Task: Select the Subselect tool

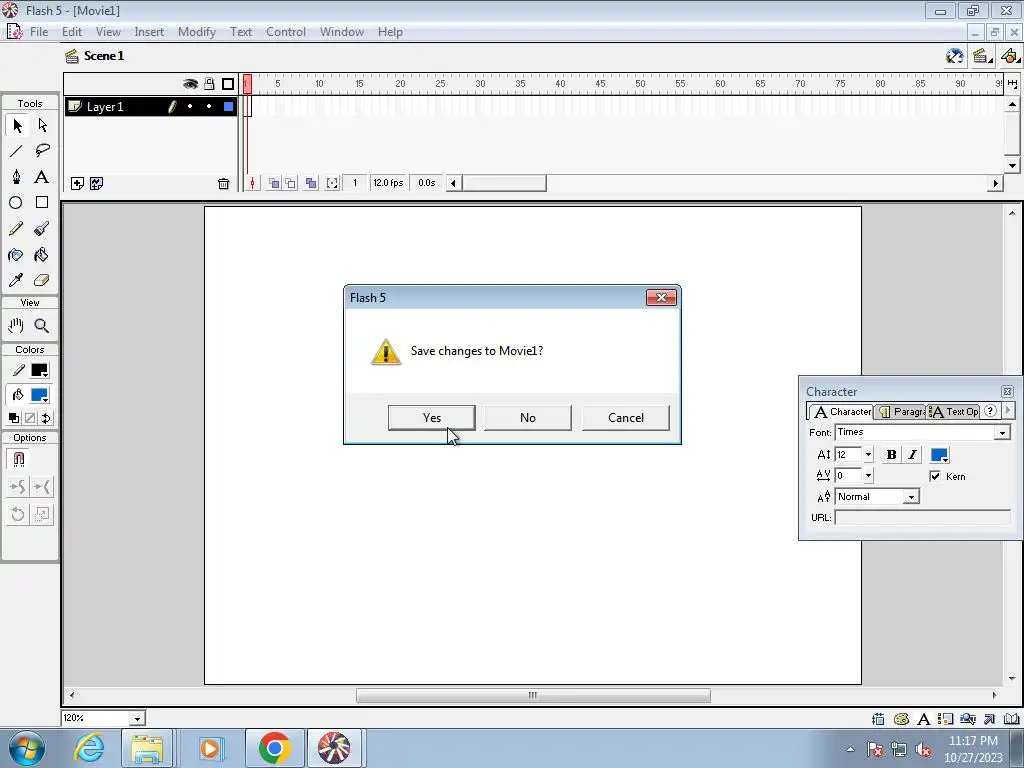Action: point(42,125)
